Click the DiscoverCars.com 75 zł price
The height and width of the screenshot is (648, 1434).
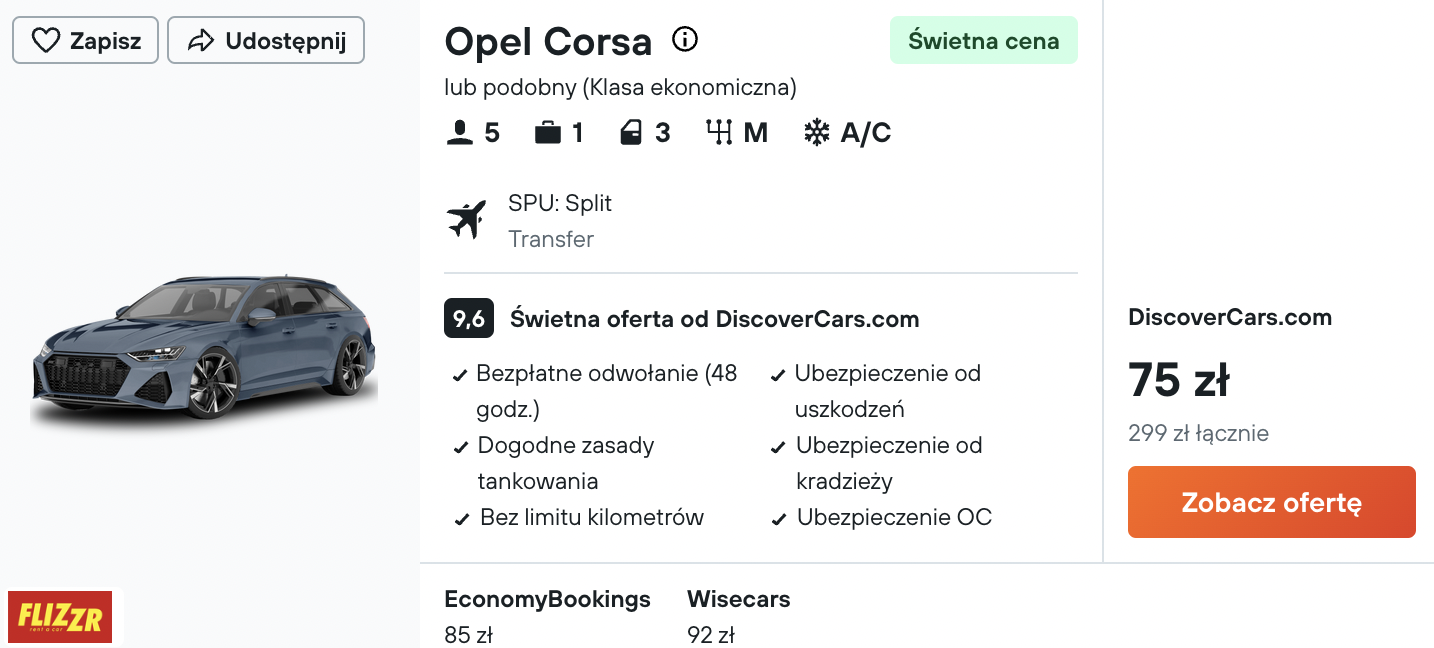(1178, 380)
